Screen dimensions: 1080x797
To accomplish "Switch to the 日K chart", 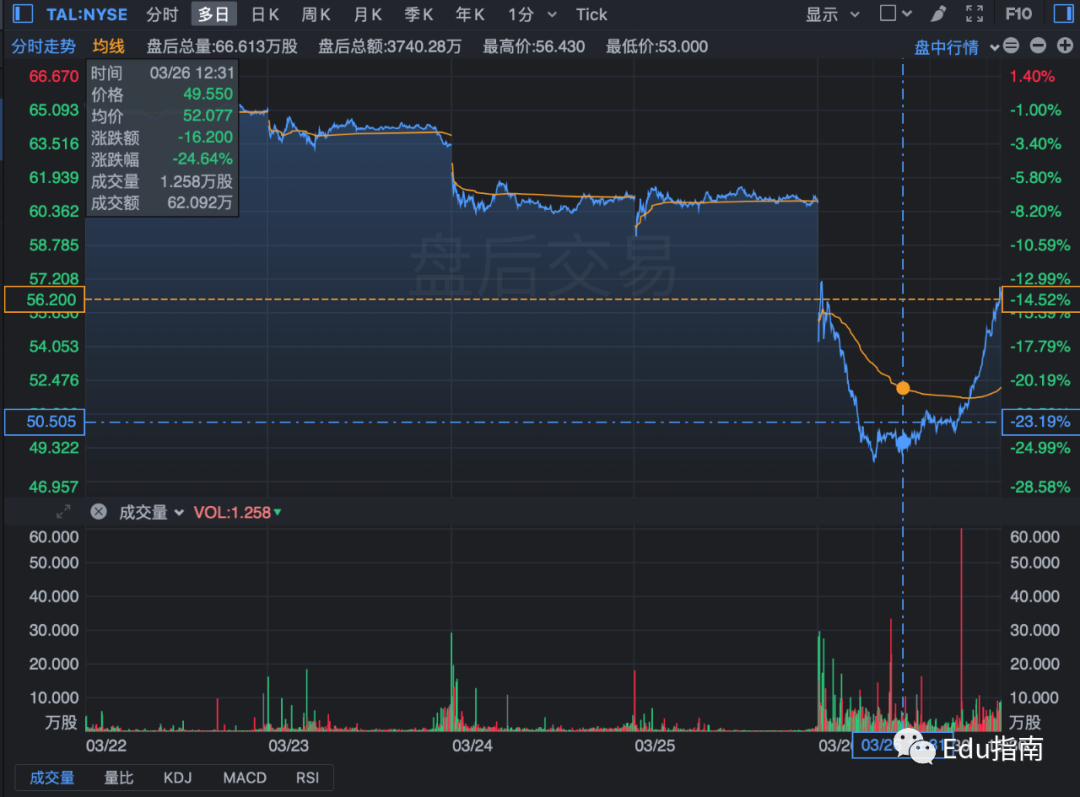I will coord(265,14).
